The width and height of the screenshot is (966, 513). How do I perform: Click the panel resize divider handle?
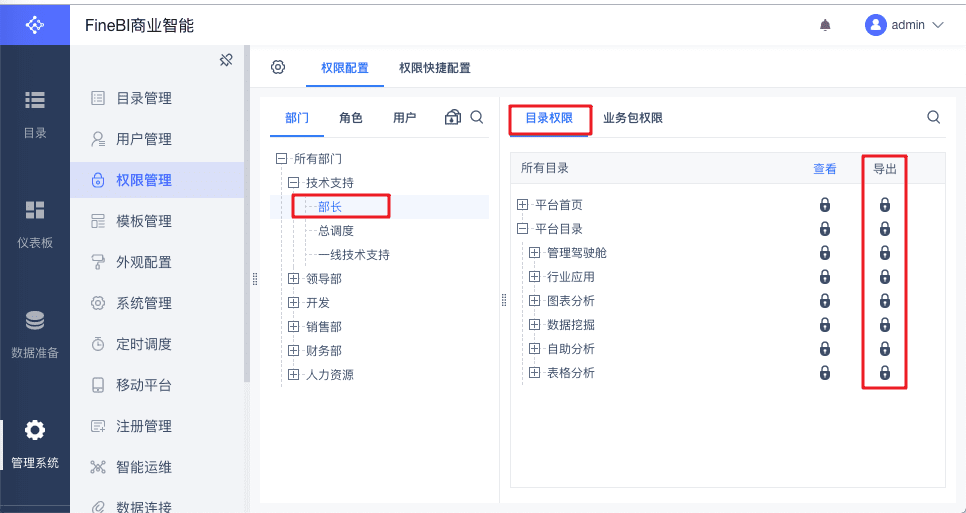tap(253, 279)
